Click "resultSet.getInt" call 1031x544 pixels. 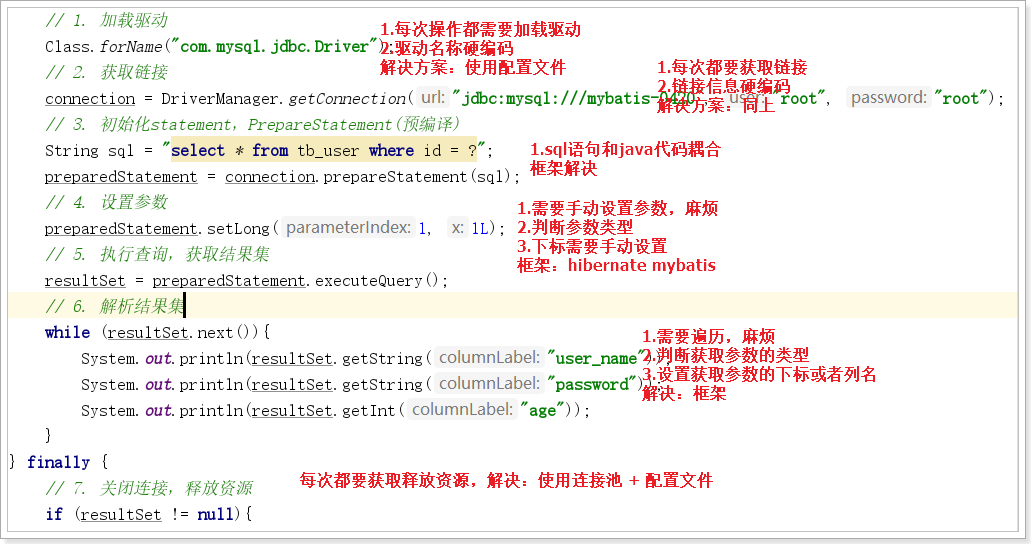click(324, 411)
